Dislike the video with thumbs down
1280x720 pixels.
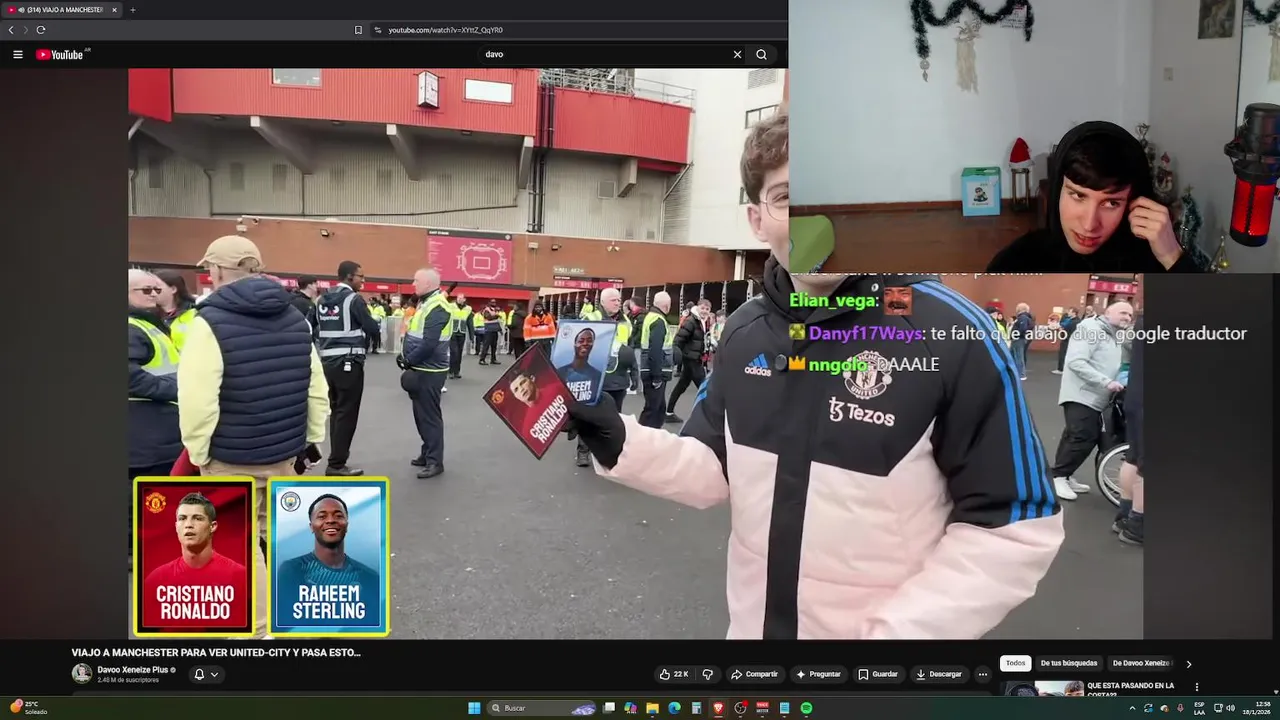(708, 674)
